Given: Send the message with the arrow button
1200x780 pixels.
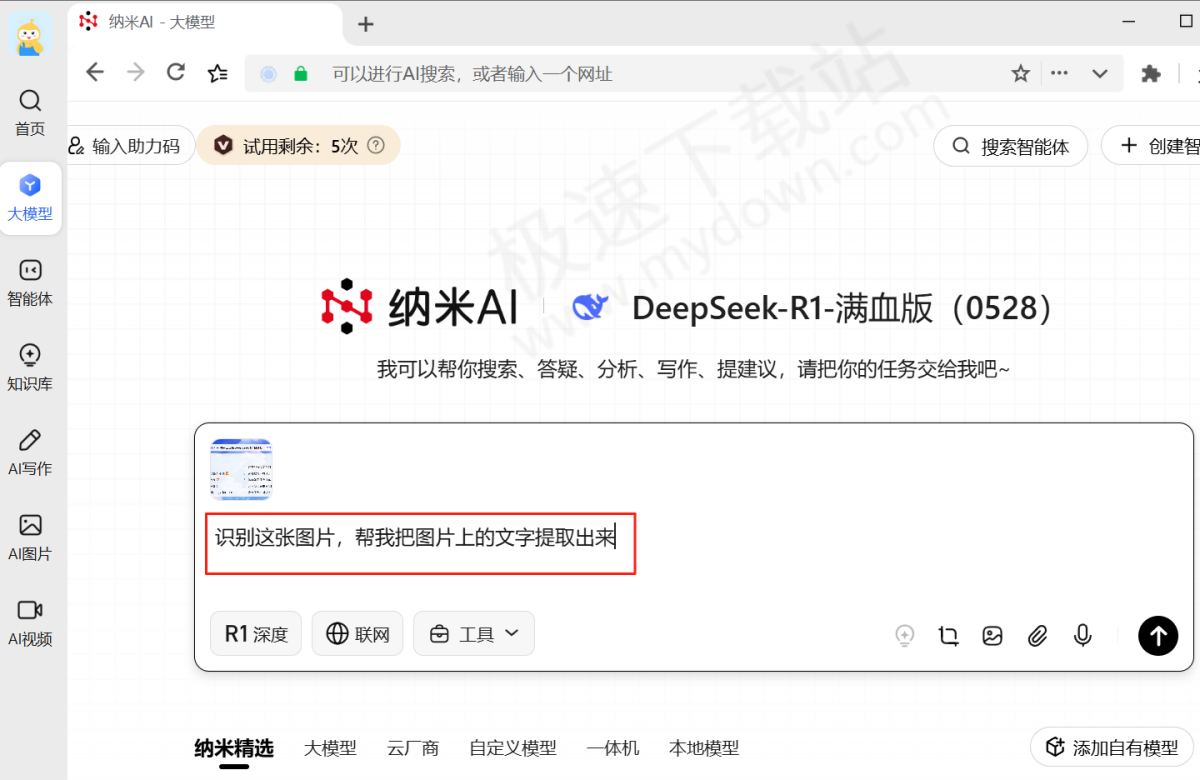Looking at the screenshot, I should tap(1158, 636).
